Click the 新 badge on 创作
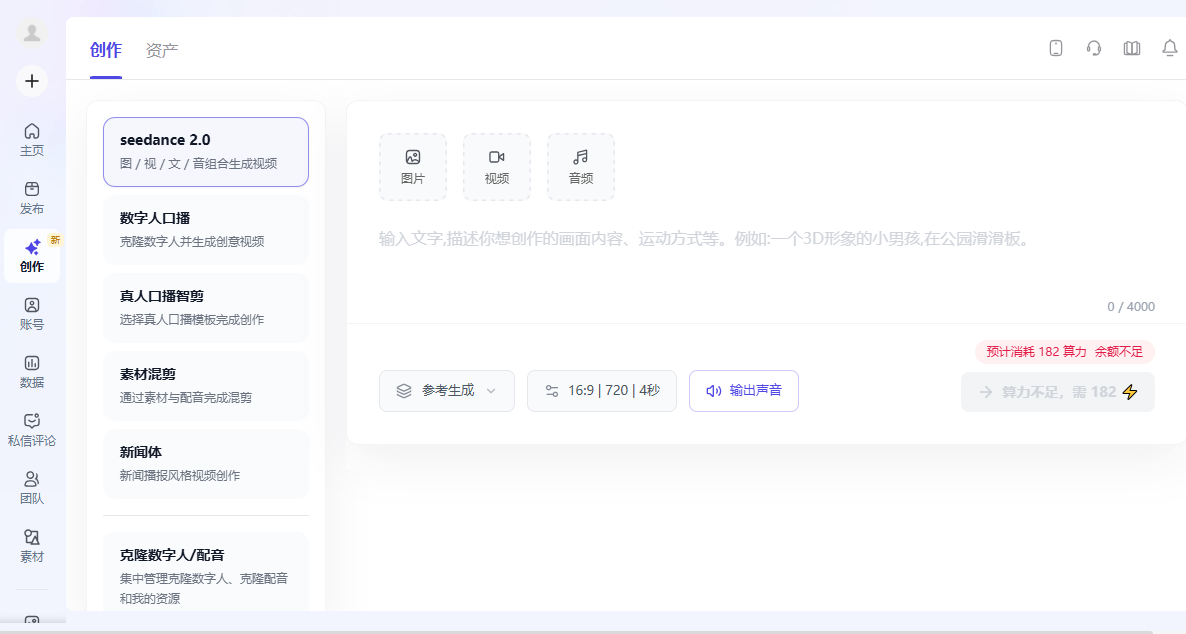The width and height of the screenshot is (1186, 634). pos(54,241)
